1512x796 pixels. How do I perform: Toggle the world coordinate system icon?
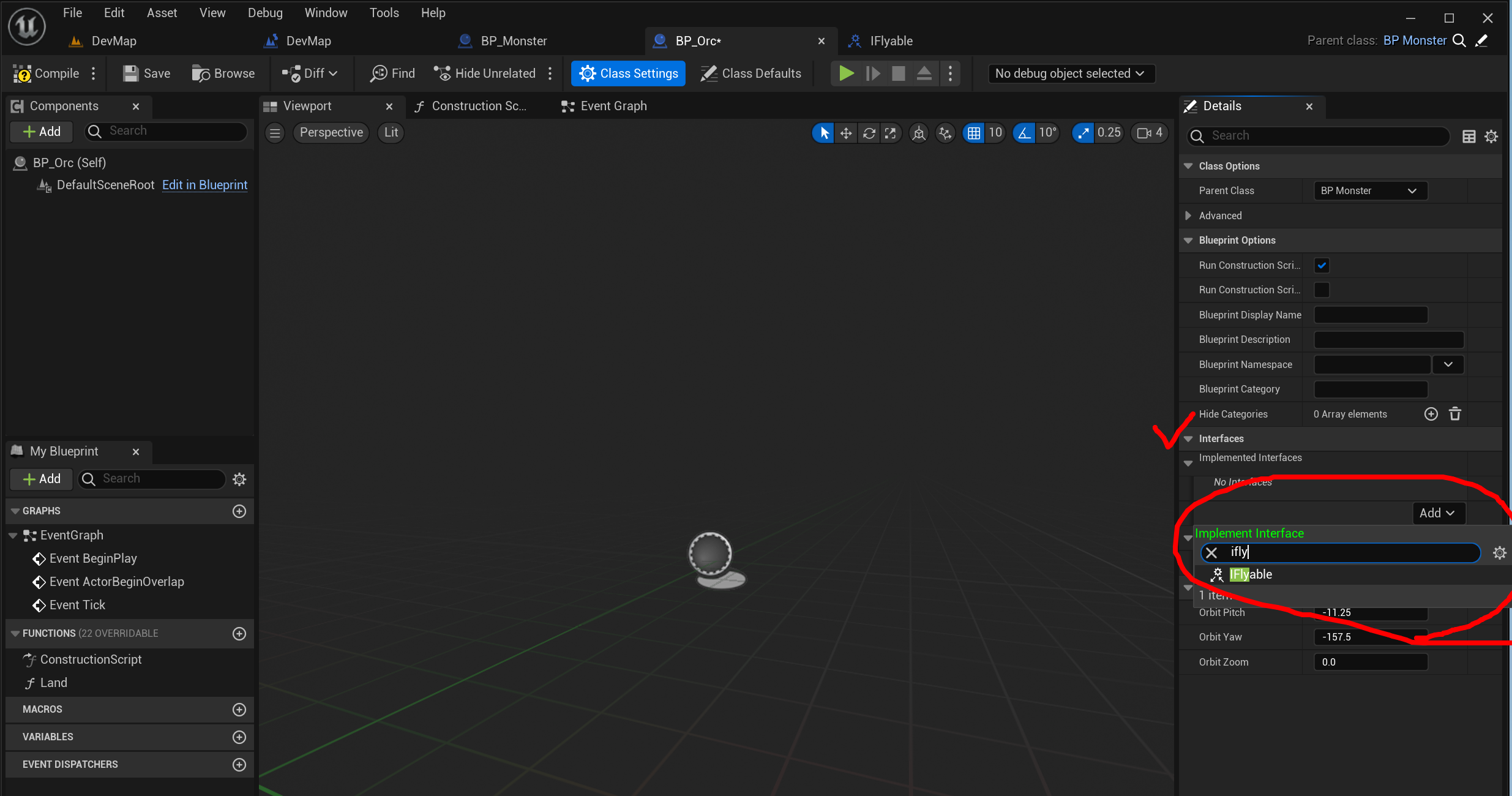pos(919,133)
